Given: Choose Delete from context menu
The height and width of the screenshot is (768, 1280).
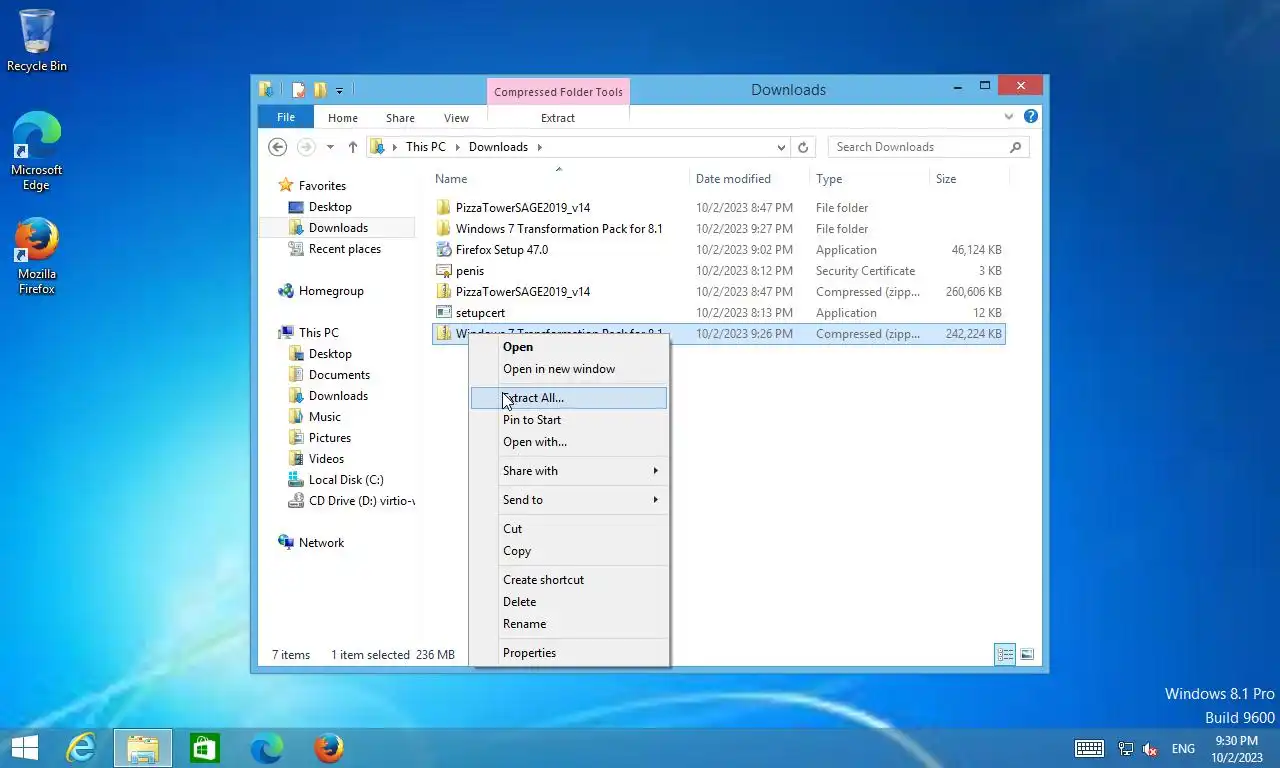Looking at the screenshot, I should coord(569,602).
